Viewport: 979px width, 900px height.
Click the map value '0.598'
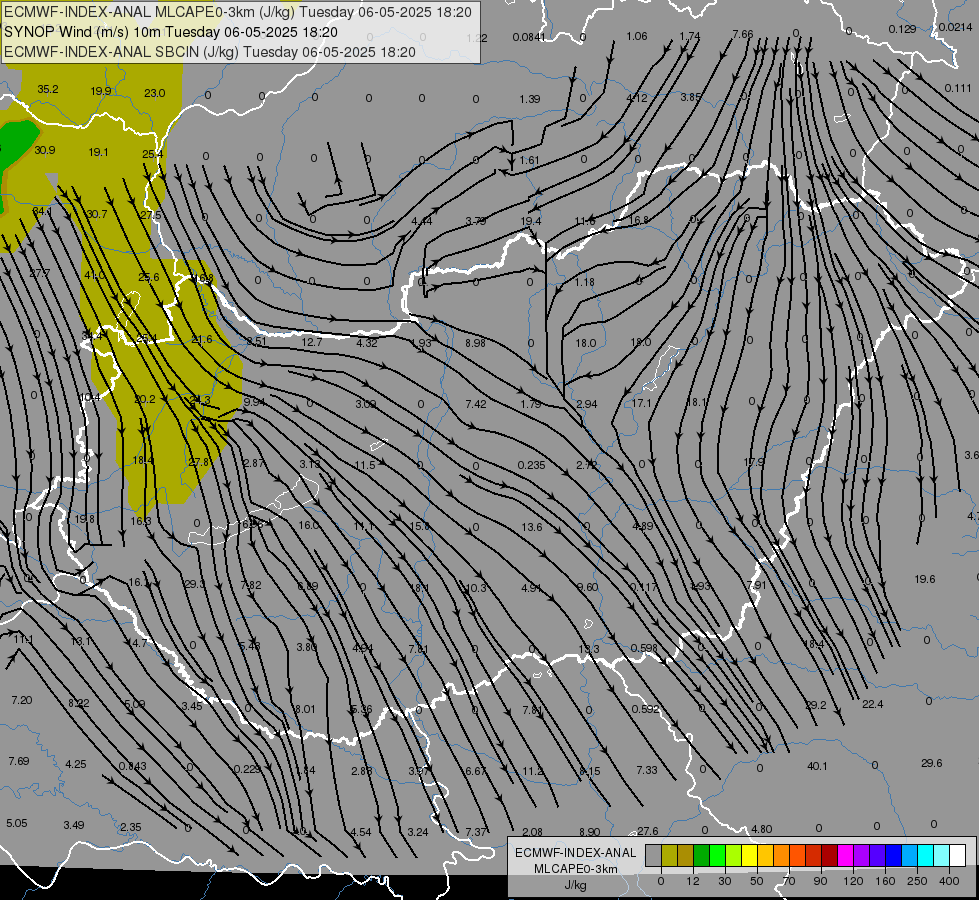point(644,648)
